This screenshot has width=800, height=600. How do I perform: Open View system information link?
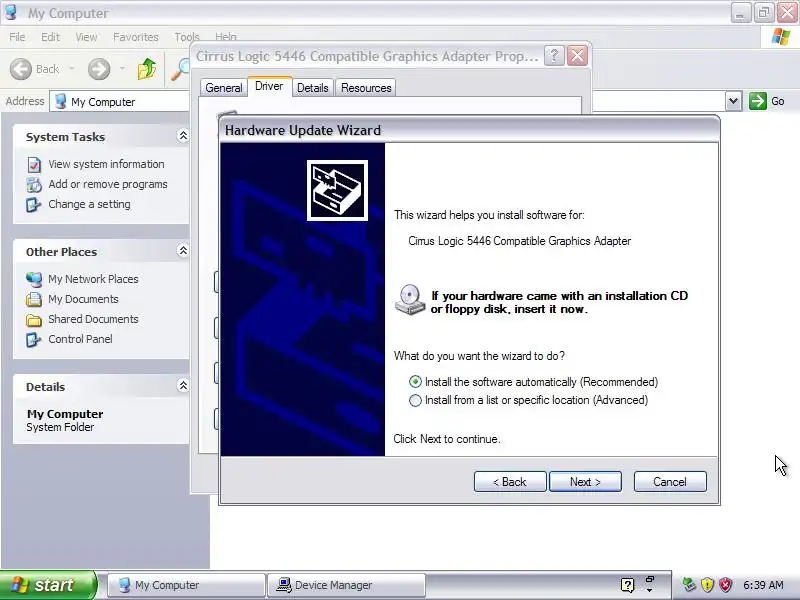coord(106,164)
